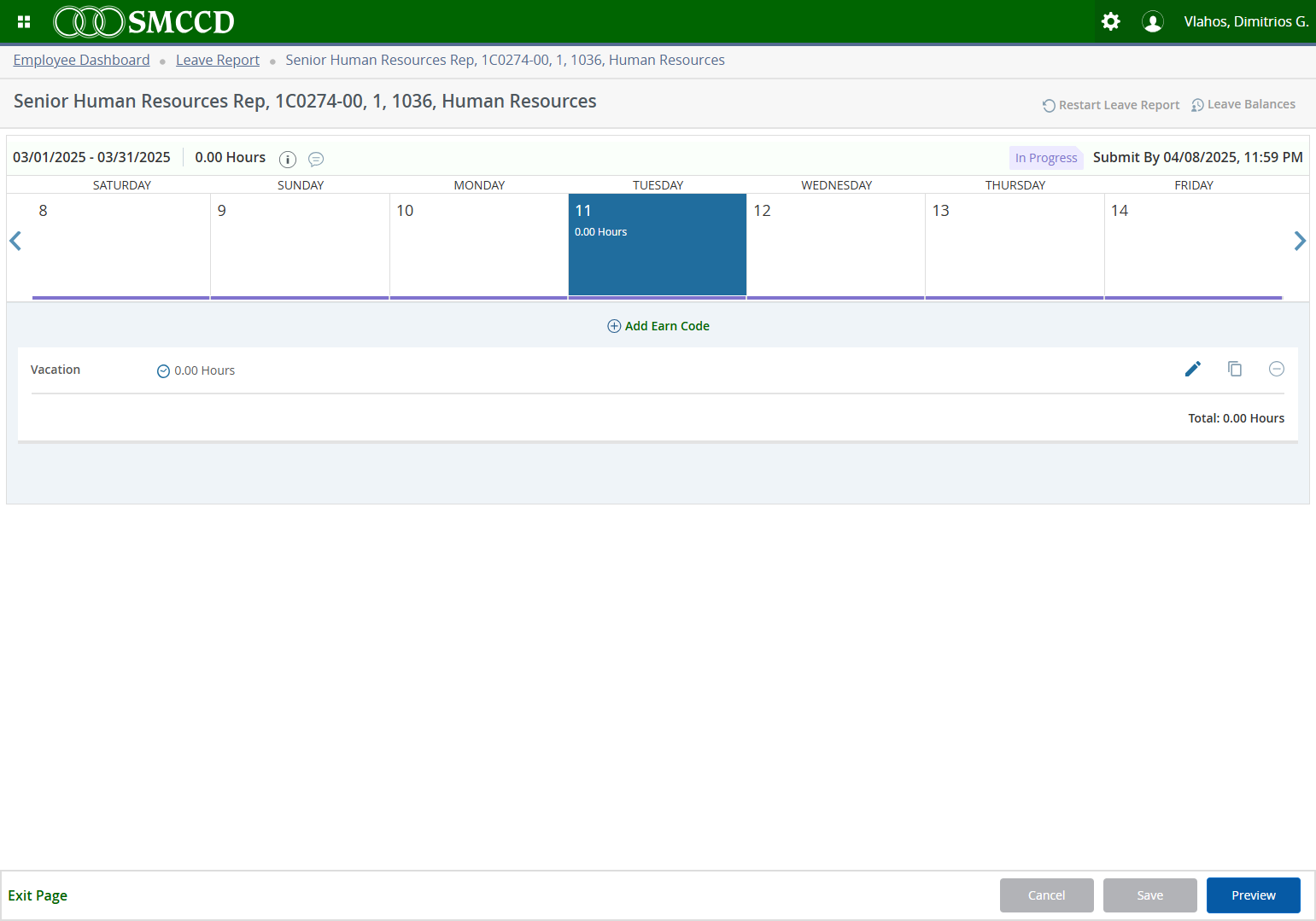Screen dimensions: 1316x921
Task: Open the apps grid menu icon
Action: click(x=24, y=21)
